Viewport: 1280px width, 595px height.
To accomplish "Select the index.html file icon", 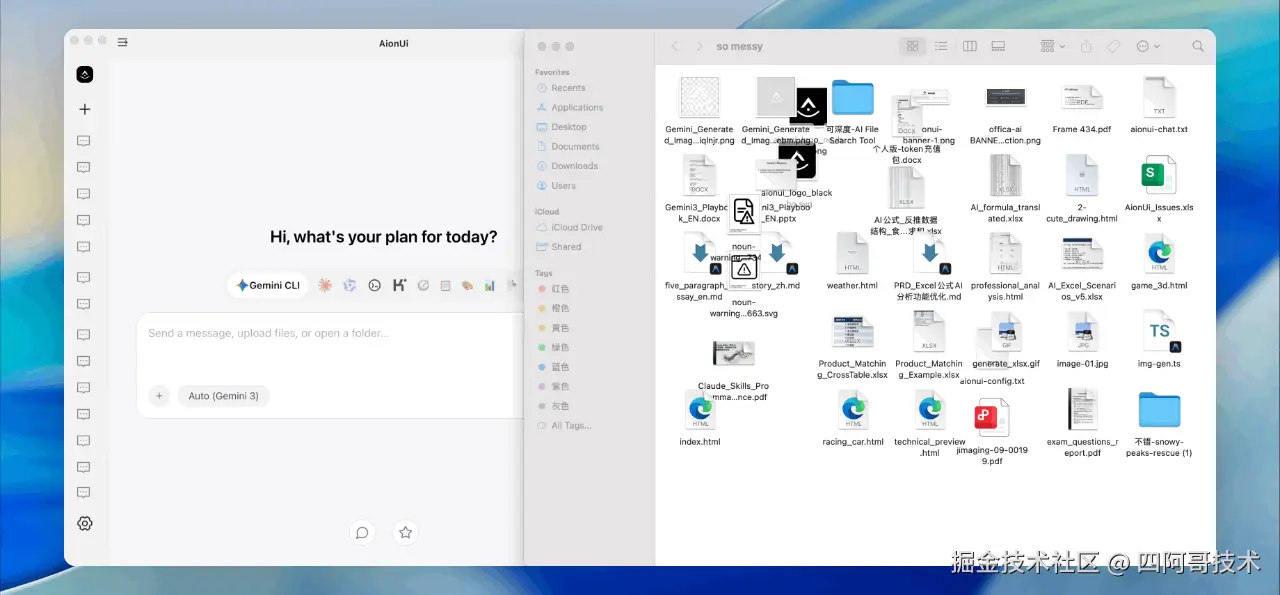I will pos(699,410).
